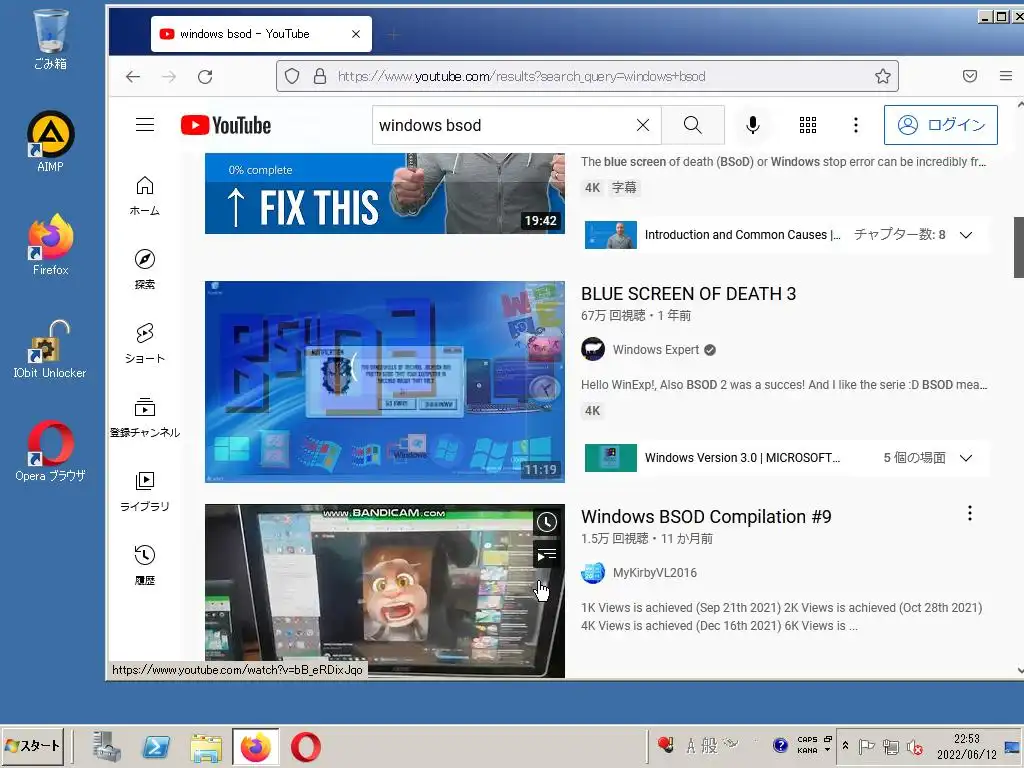The image size is (1024, 768).
Task: Click Watch Later clock on Compilation #9 thumbnail
Action: tap(547, 522)
